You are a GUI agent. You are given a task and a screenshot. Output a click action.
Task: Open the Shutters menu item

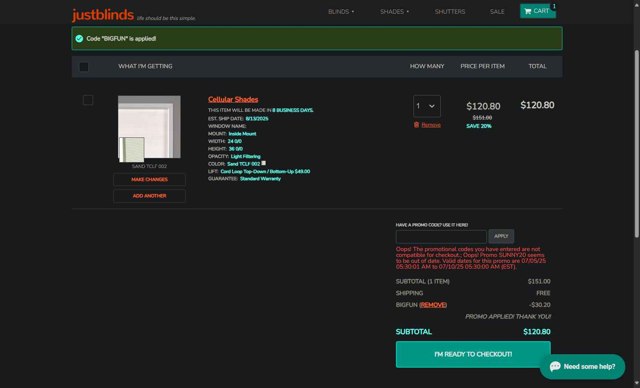[450, 12]
